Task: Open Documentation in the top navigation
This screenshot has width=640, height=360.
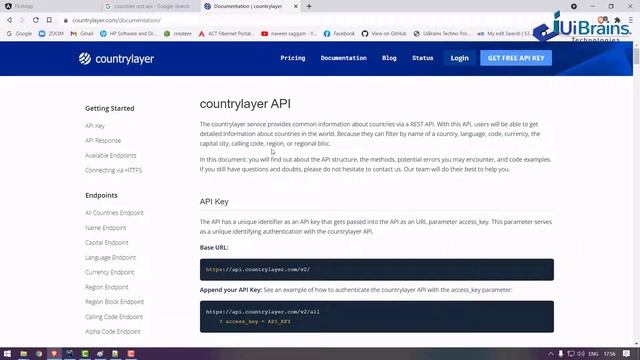Action: pyautogui.click(x=343, y=58)
